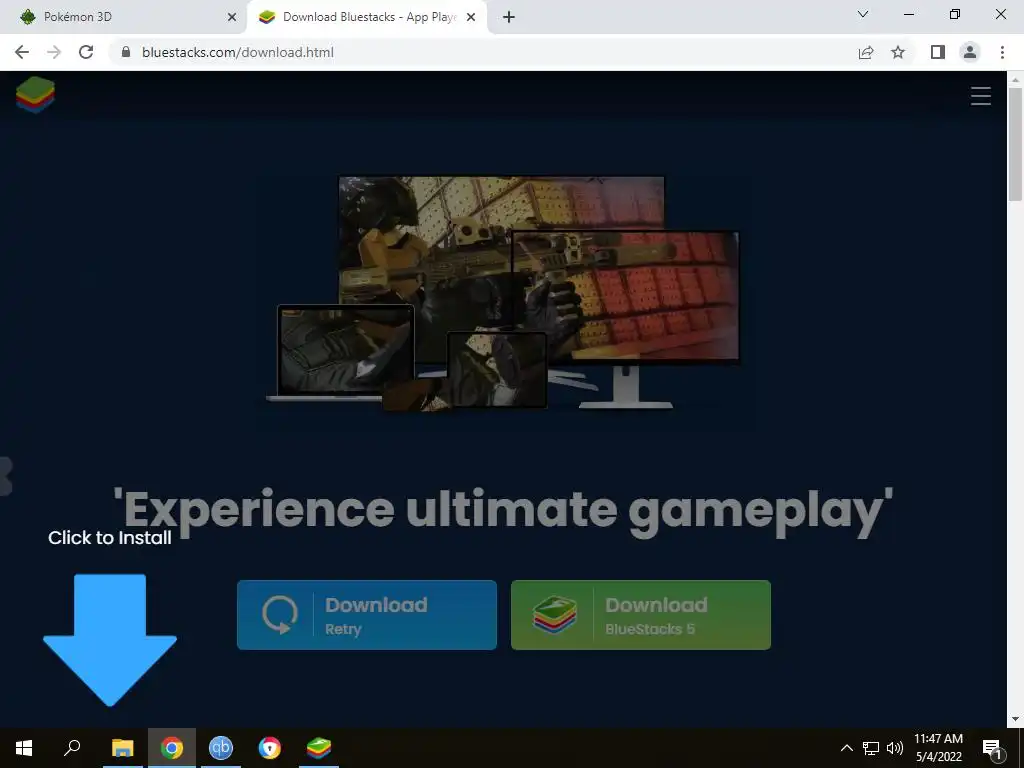This screenshot has height=768, width=1024.
Task: View site information via lock icon
Action: click(126, 52)
